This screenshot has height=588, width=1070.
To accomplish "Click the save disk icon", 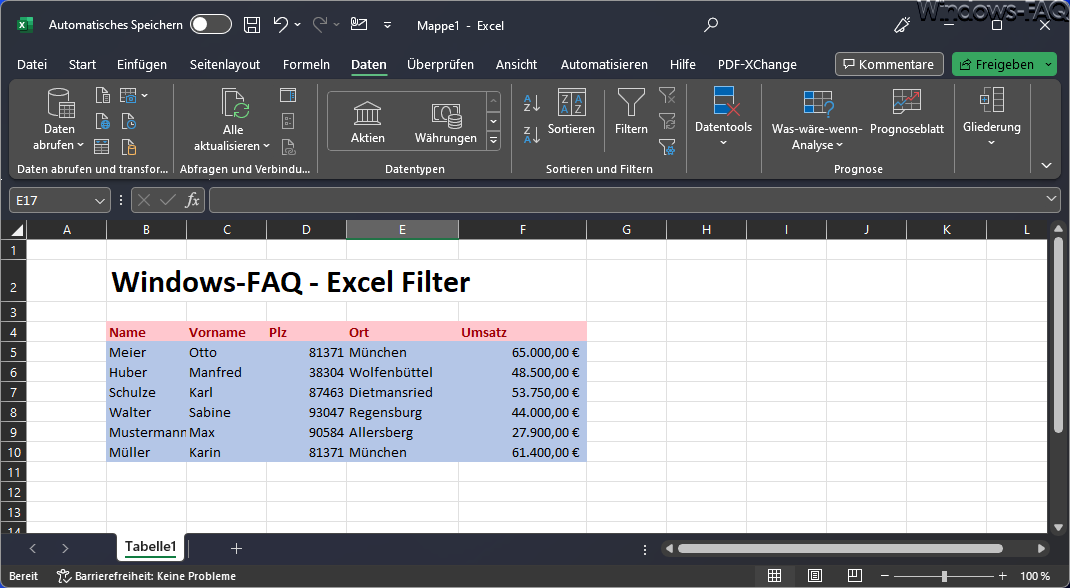I will pos(252,25).
